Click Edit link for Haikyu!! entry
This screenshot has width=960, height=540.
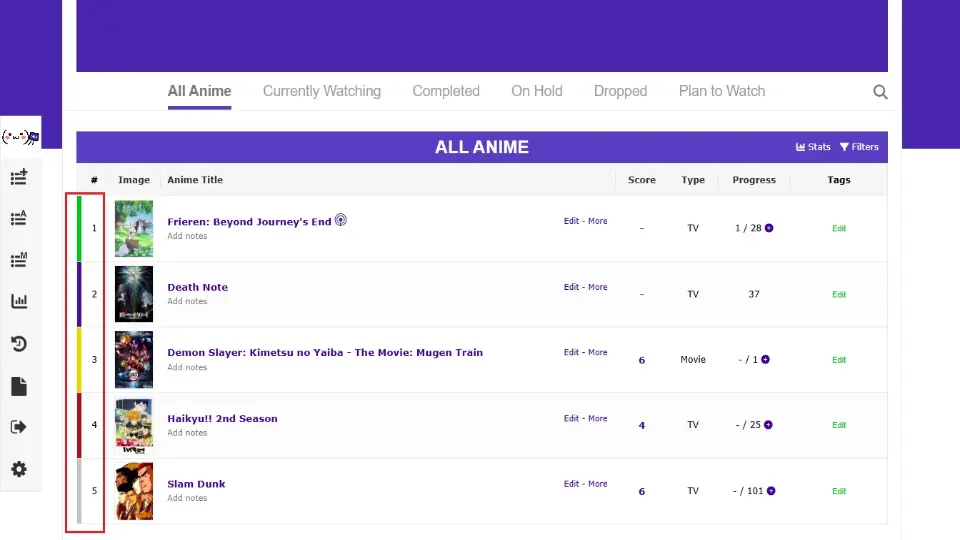point(571,418)
